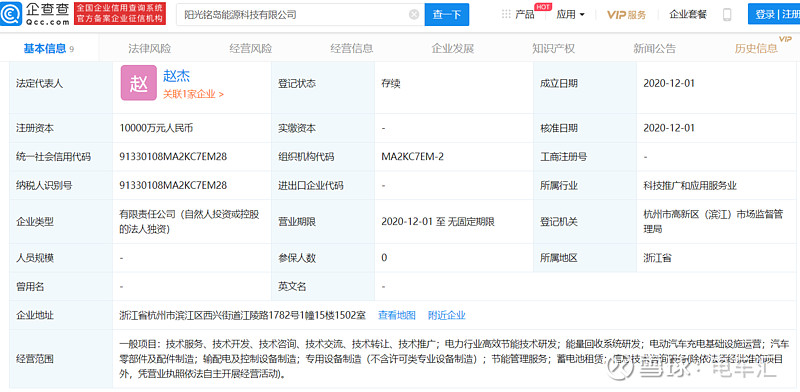Open the product grid icon
The image size is (800, 392).
click(506, 14)
